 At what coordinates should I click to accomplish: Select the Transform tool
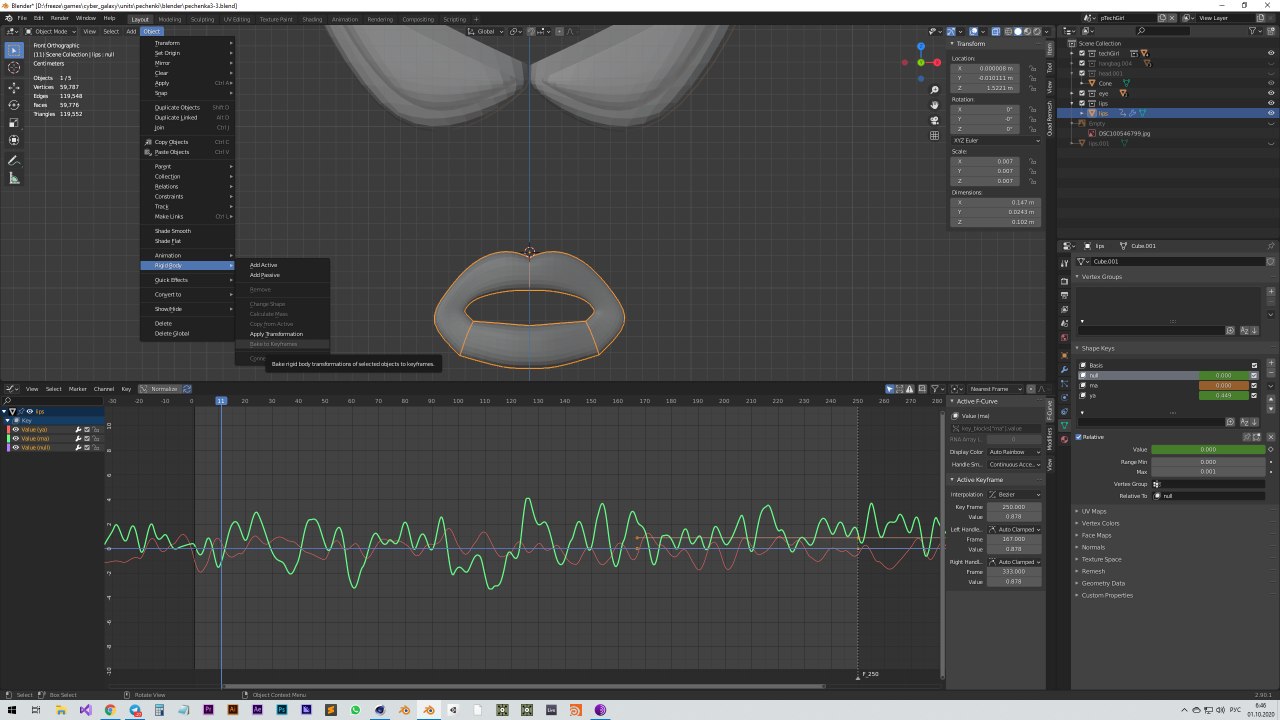[14, 139]
